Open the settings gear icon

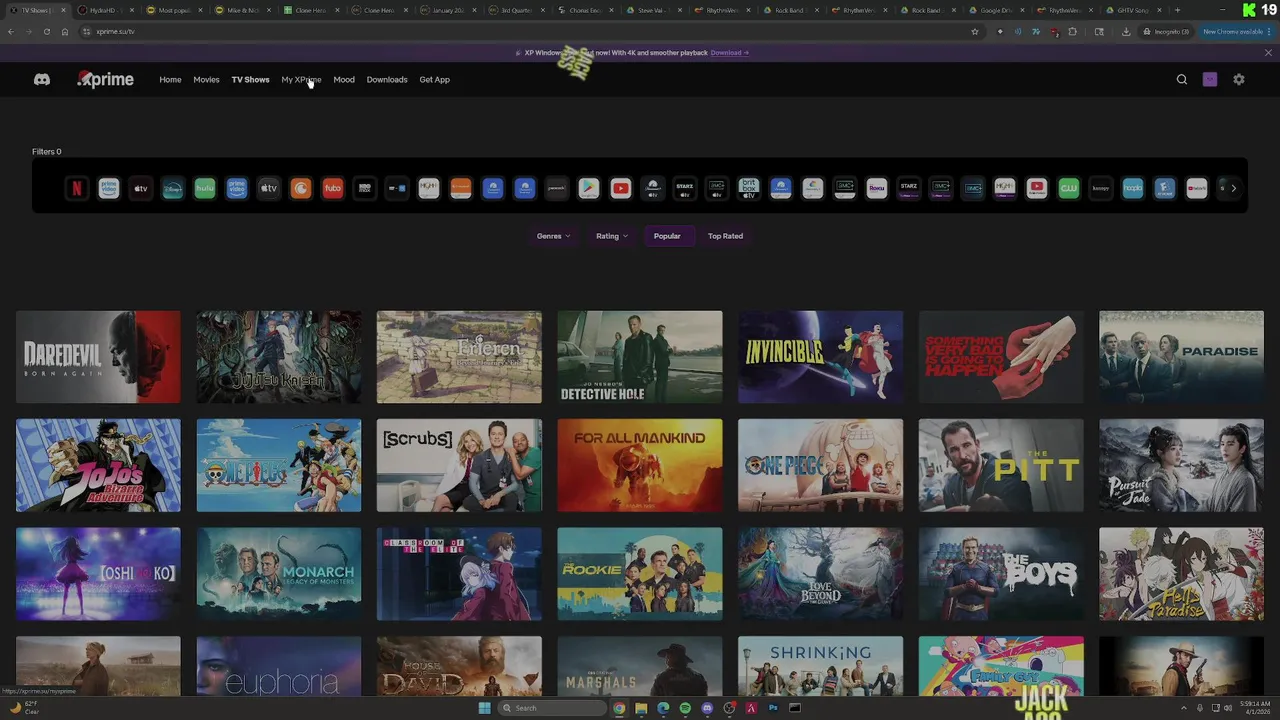click(1239, 79)
